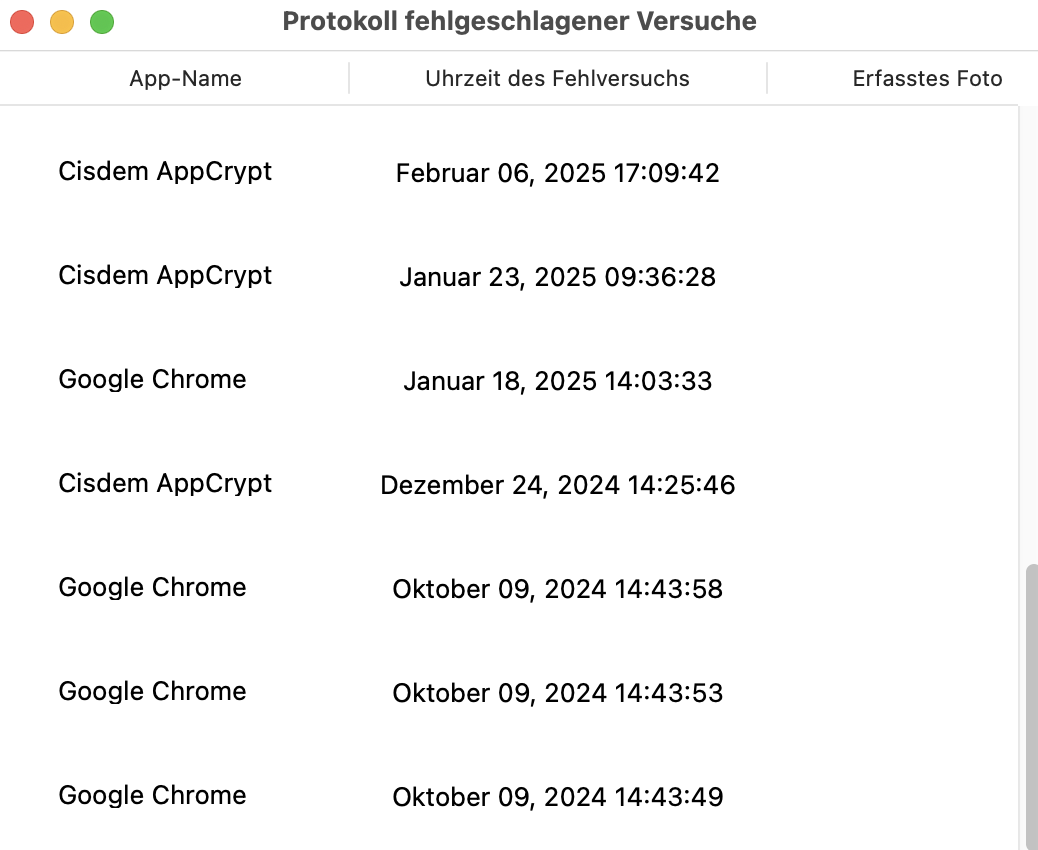Screen dimensions: 1038x850
Task: Select Google Chrome name in the 14:43:58 row
Action: tap(152, 588)
